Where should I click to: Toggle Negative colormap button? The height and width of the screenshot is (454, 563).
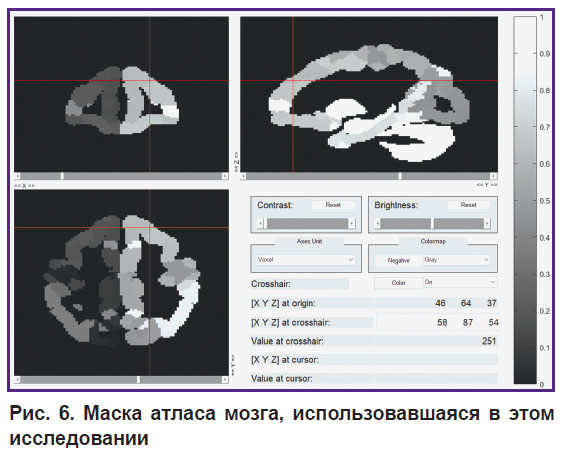click(398, 260)
